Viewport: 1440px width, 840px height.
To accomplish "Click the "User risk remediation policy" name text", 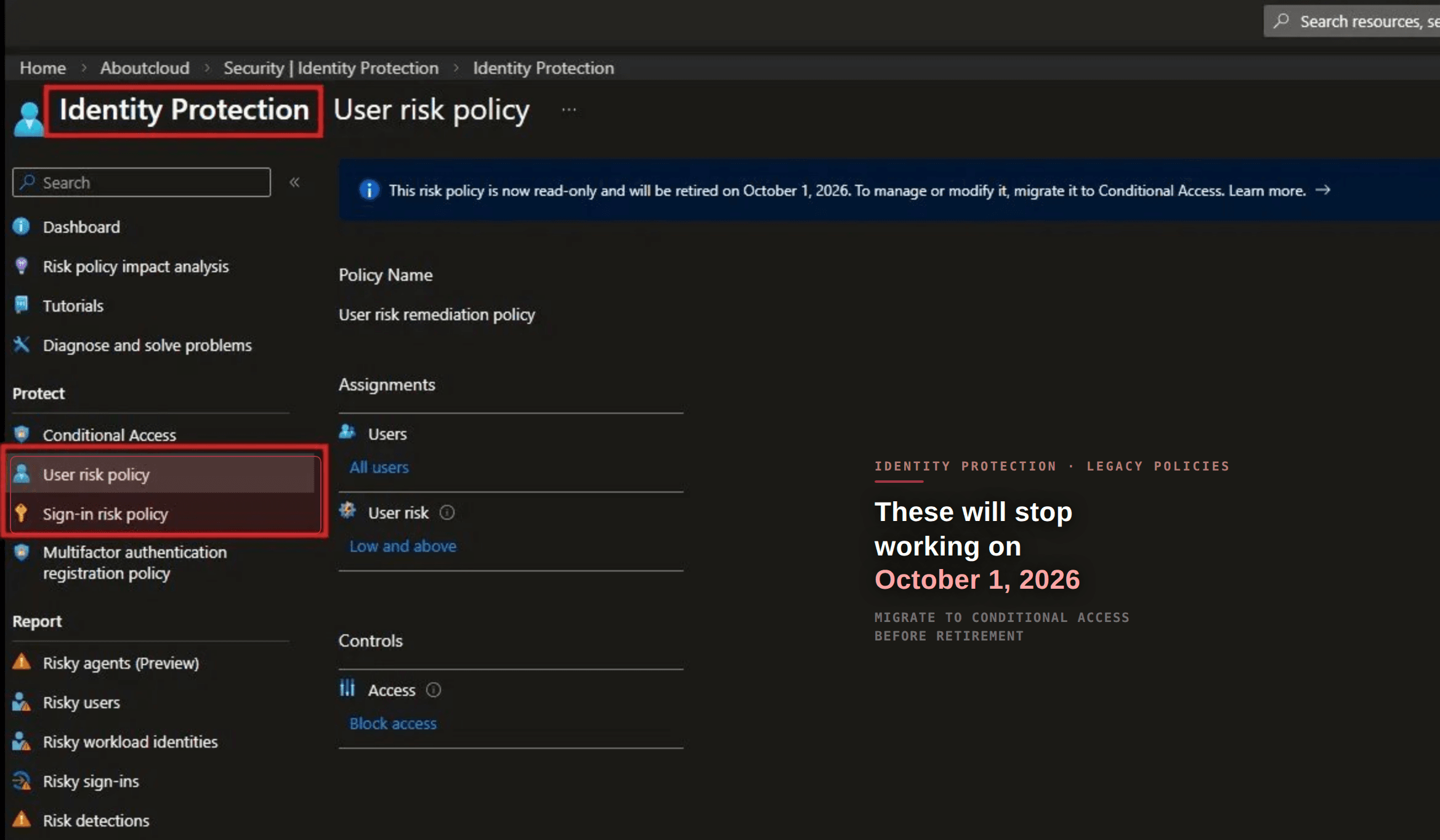I will click(437, 315).
